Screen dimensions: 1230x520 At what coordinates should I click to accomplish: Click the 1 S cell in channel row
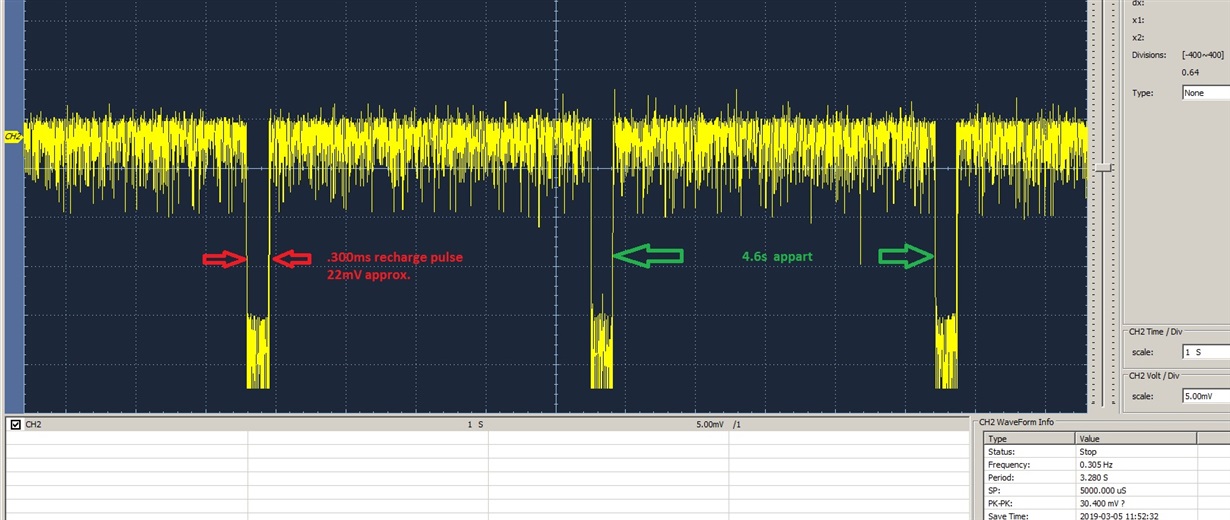475,425
